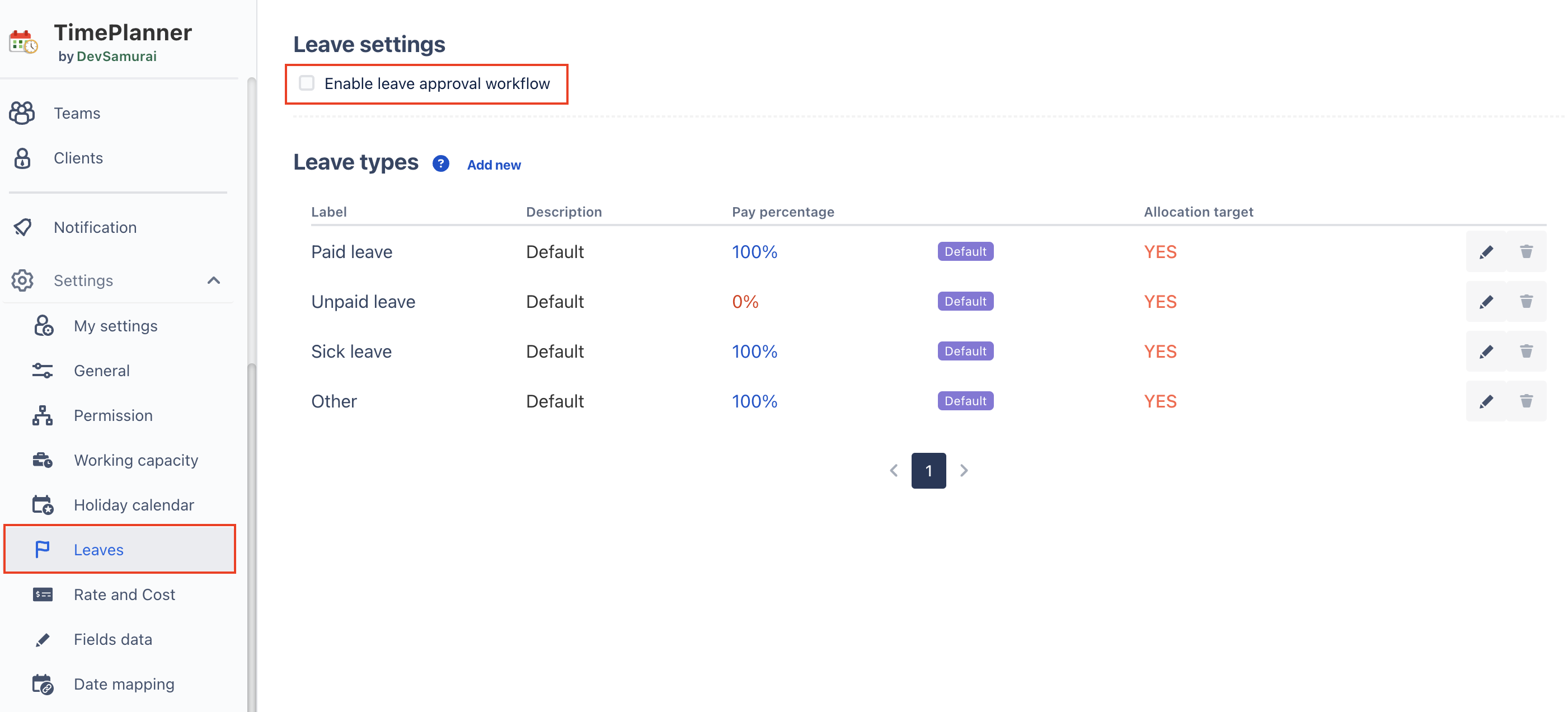This screenshot has width=1568, height=712.
Task: Click the Default badge on Paid leave row
Action: (x=965, y=251)
